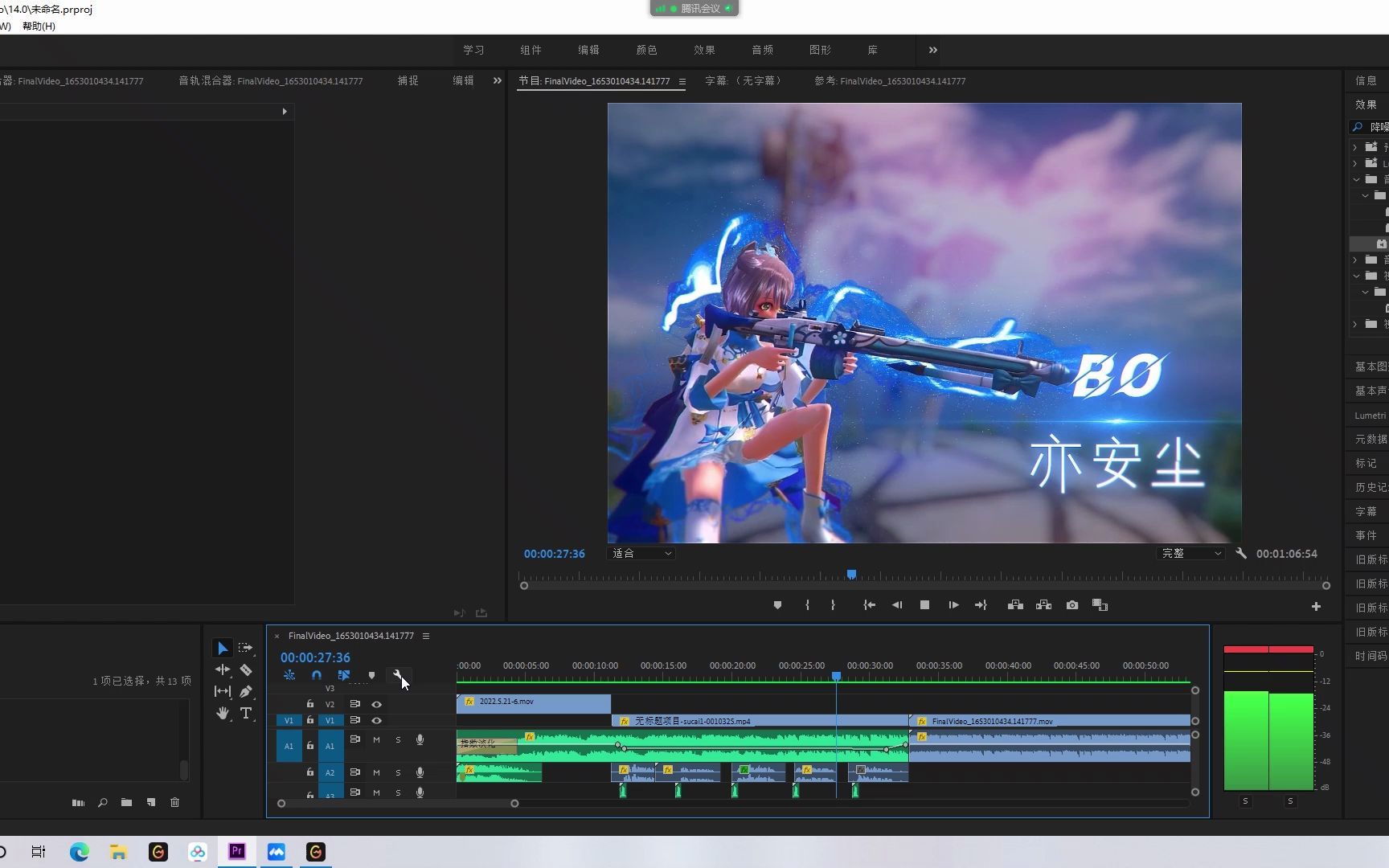Open Premiere Pro from the taskbar
The image size is (1389, 868).
coord(237,851)
